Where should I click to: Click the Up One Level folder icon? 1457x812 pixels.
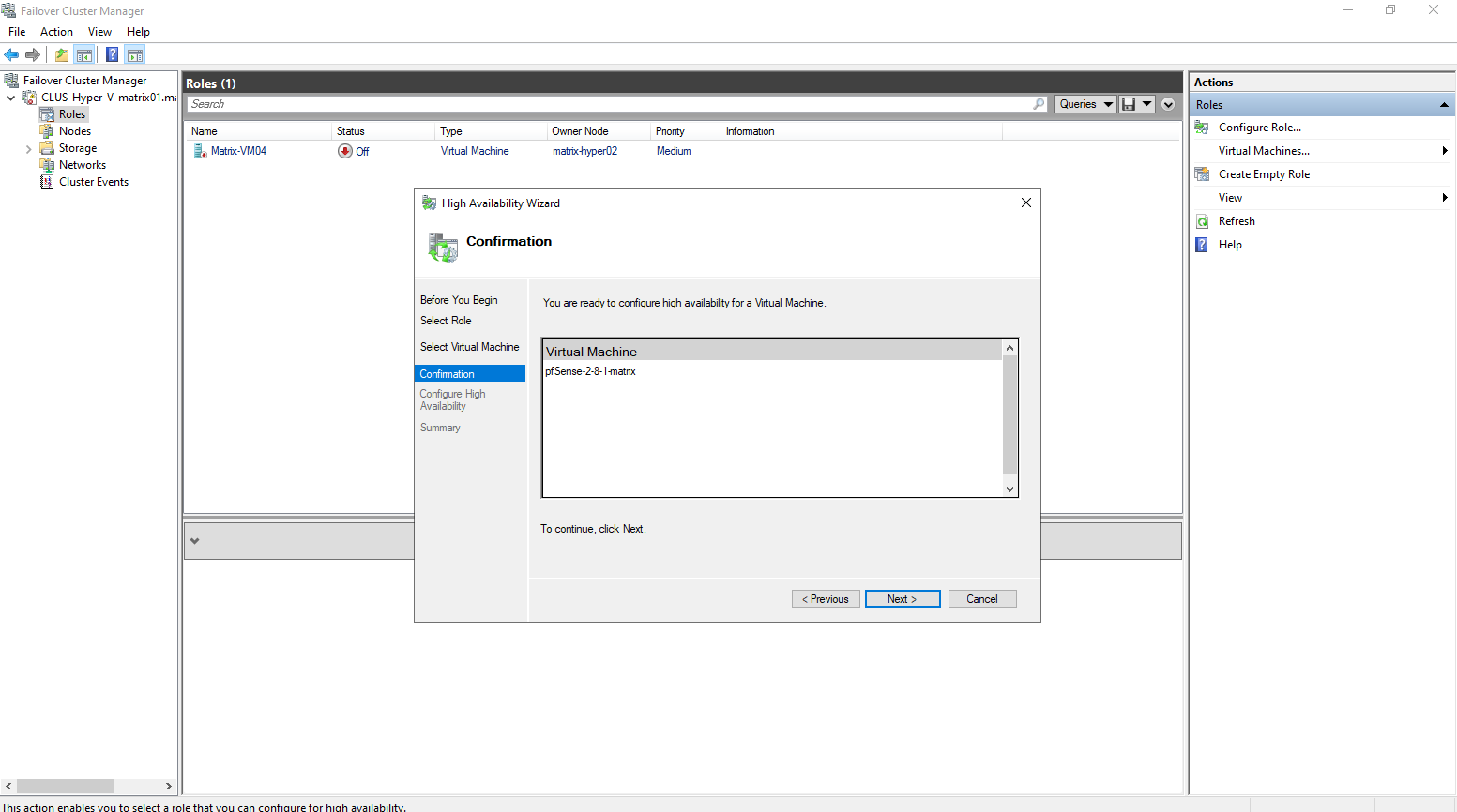(62, 54)
